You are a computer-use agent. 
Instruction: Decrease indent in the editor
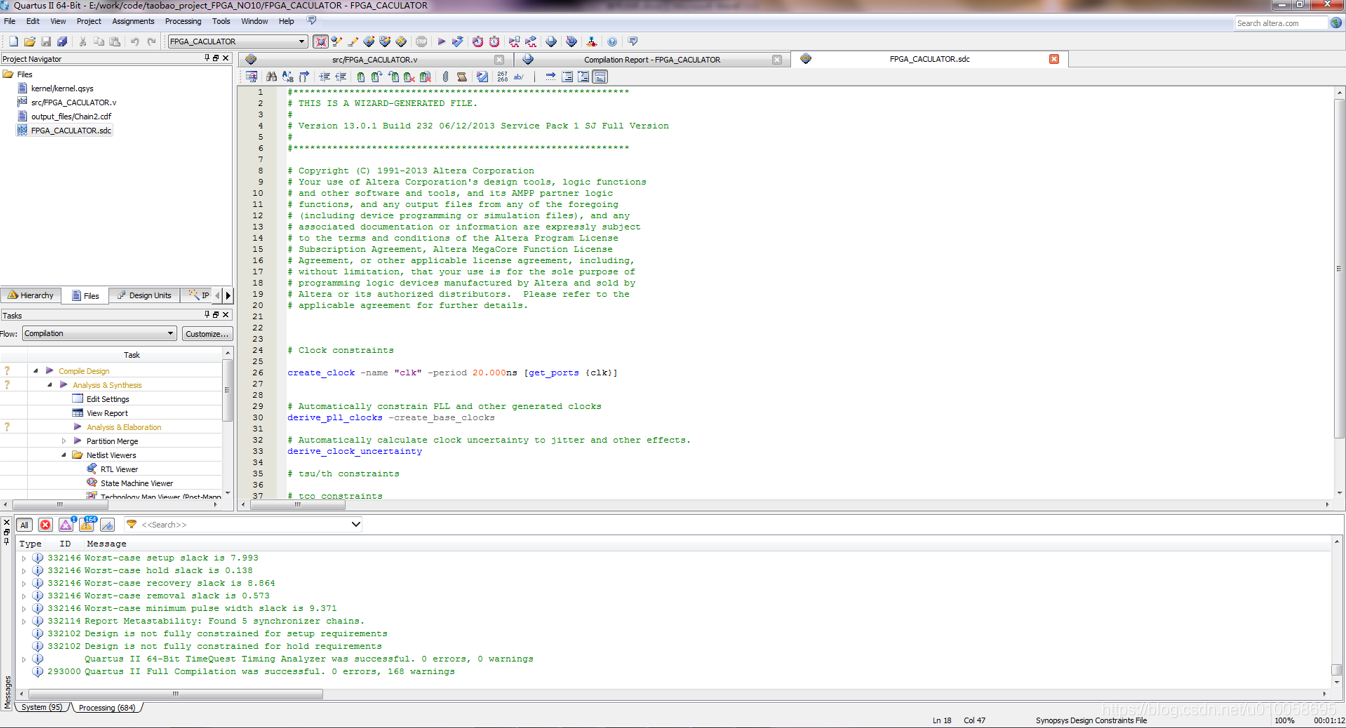tap(341, 77)
